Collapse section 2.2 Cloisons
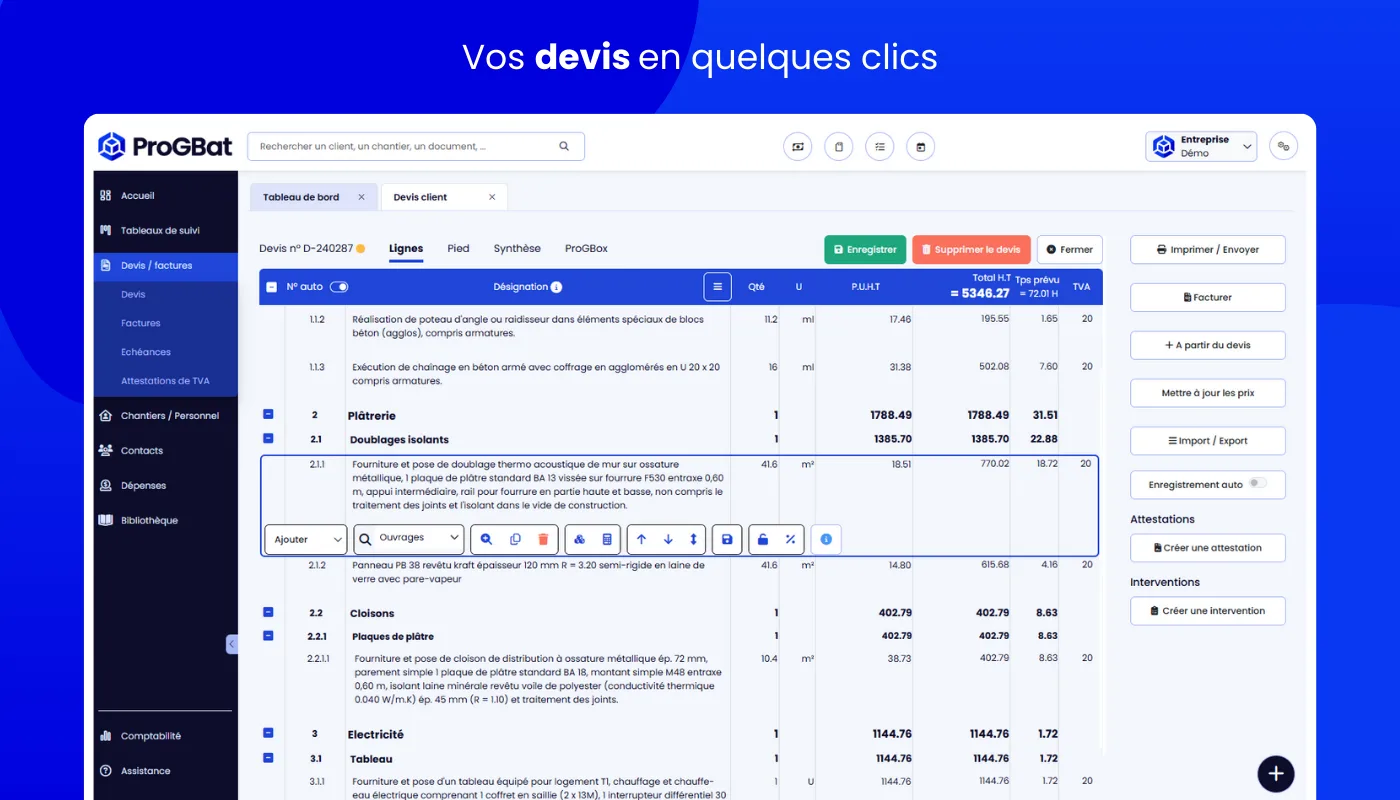The height and width of the screenshot is (800, 1400). (268, 612)
